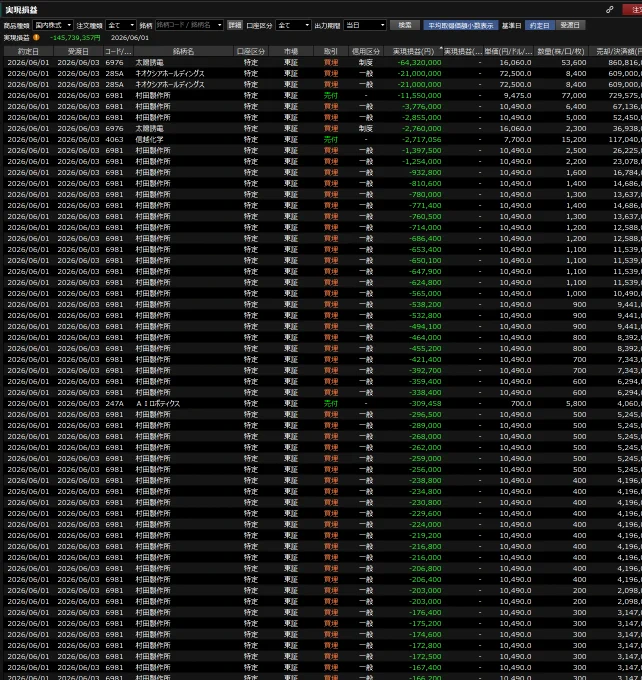This screenshot has width=642, height=680.
Task: Sort by the 銘柄名 column header
Action: tap(183, 51)
